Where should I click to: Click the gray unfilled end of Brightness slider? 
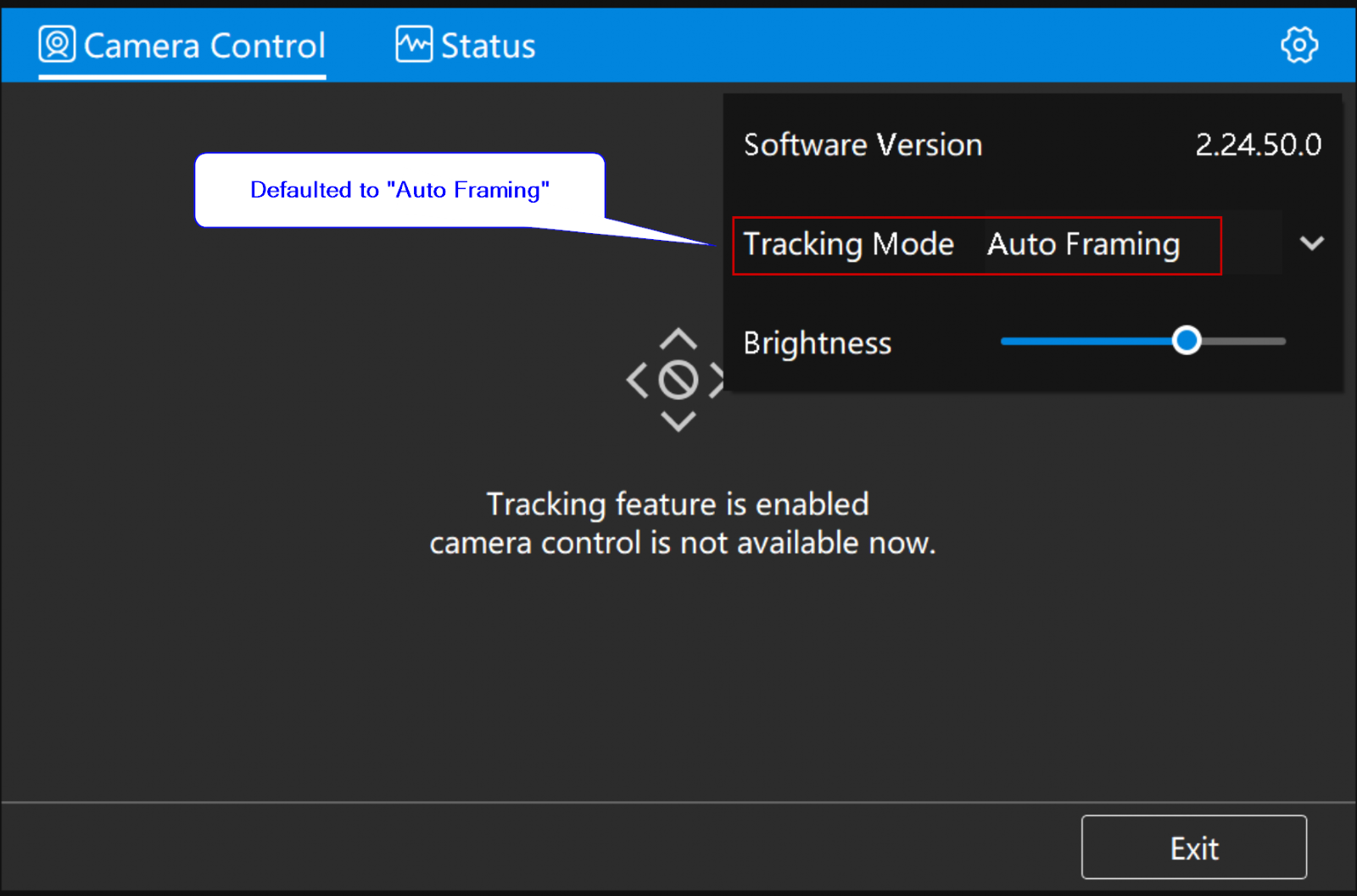[x=1245, y=342]
